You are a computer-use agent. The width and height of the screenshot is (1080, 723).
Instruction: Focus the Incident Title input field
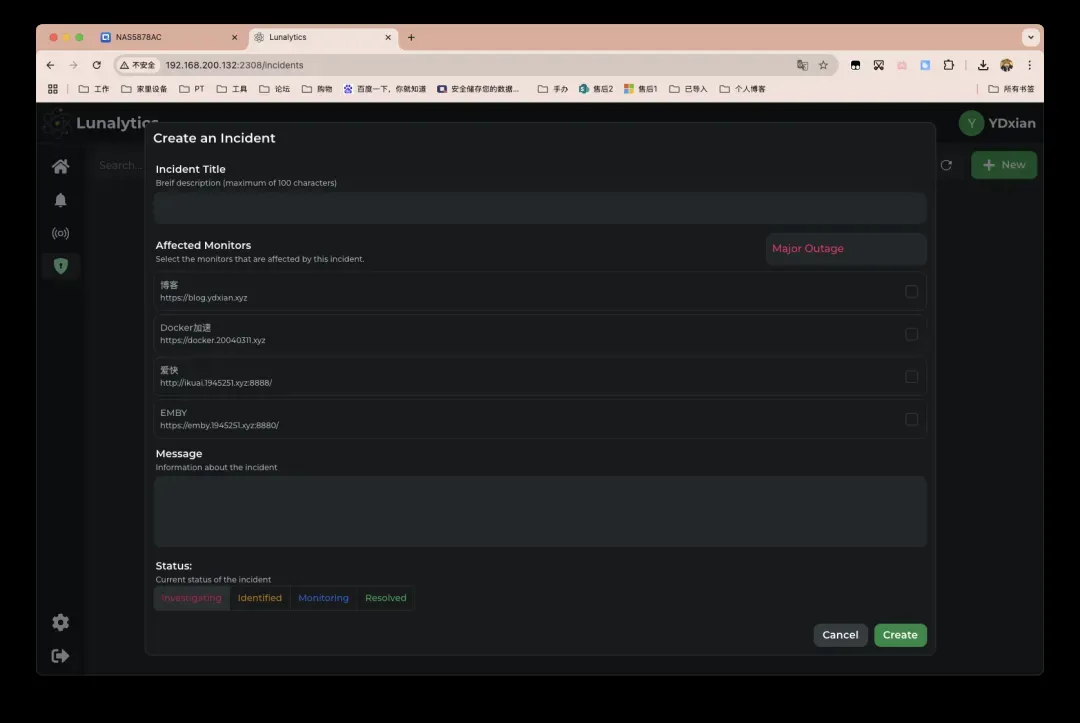click(540, 208)
